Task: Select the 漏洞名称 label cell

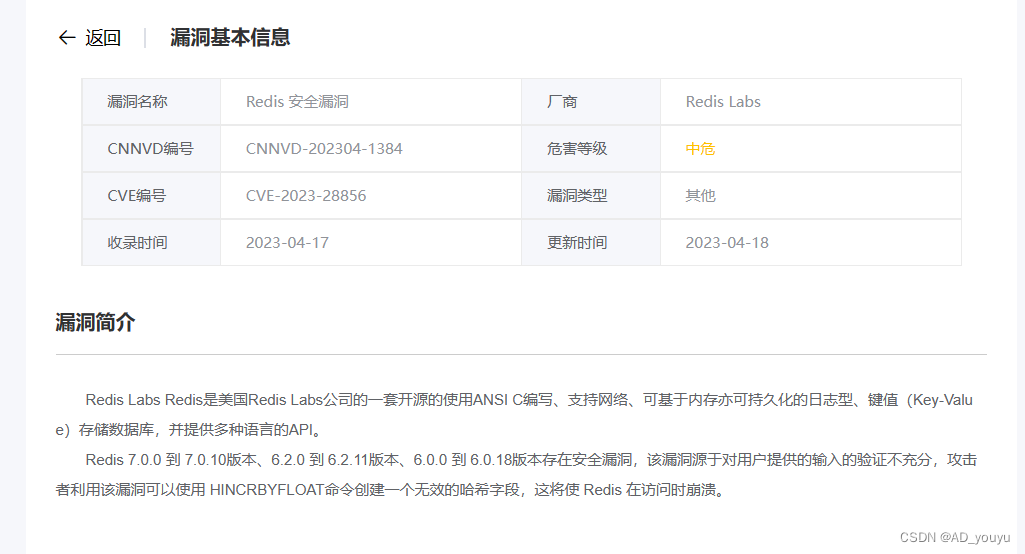Action: tap(151, 102)
